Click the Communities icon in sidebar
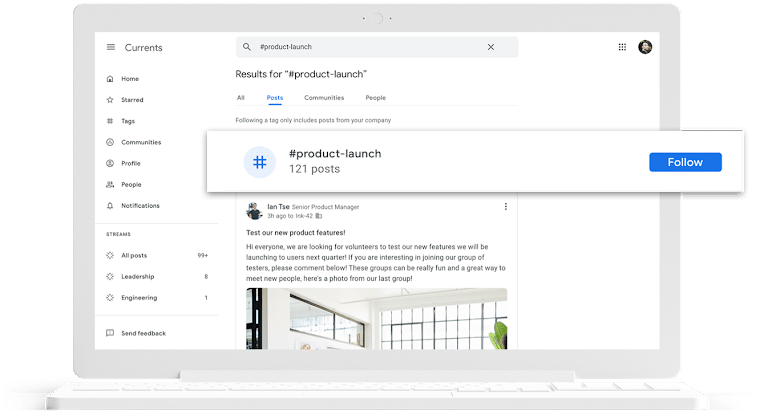The width and height of the screenshot is (768, 415). pyautogui.click(x=110, y=142)
